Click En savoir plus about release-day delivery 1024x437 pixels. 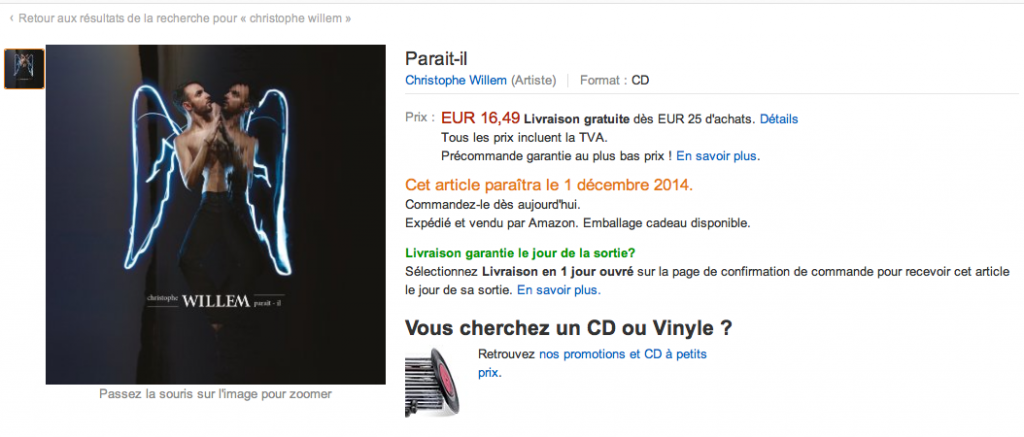click(x=559, y=289)
